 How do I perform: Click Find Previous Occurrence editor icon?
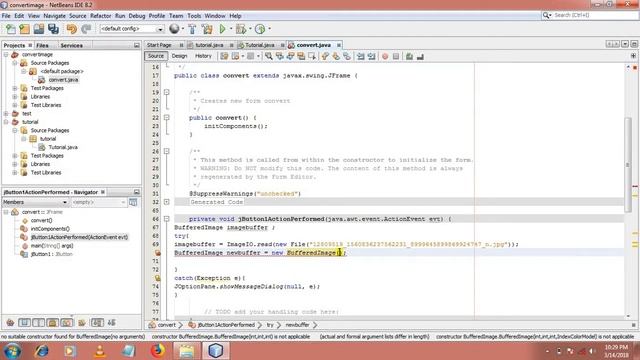coord(280,56)
